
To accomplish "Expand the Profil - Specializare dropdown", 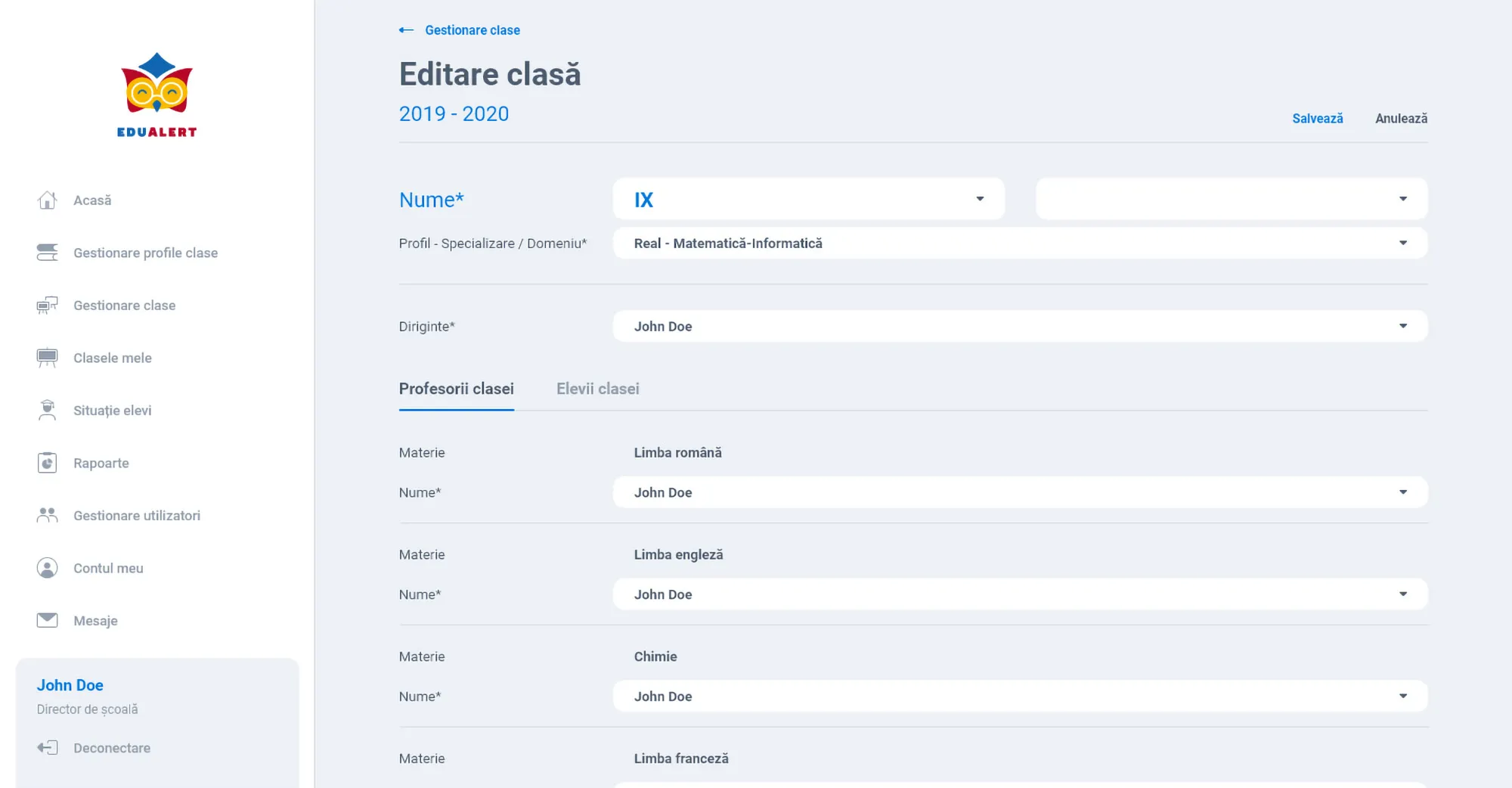I will 1019,243.
